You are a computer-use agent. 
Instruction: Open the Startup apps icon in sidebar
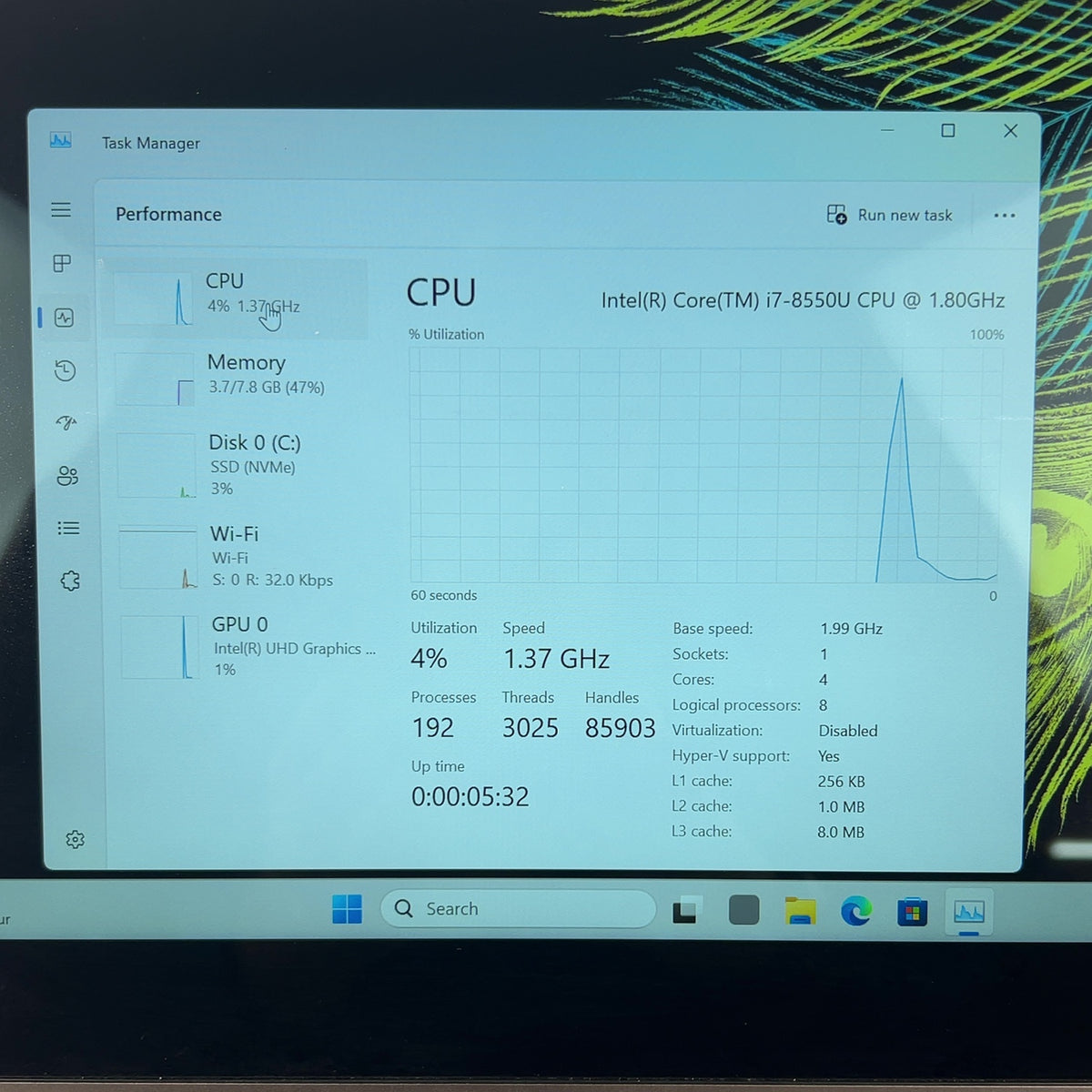coord(66,422)
